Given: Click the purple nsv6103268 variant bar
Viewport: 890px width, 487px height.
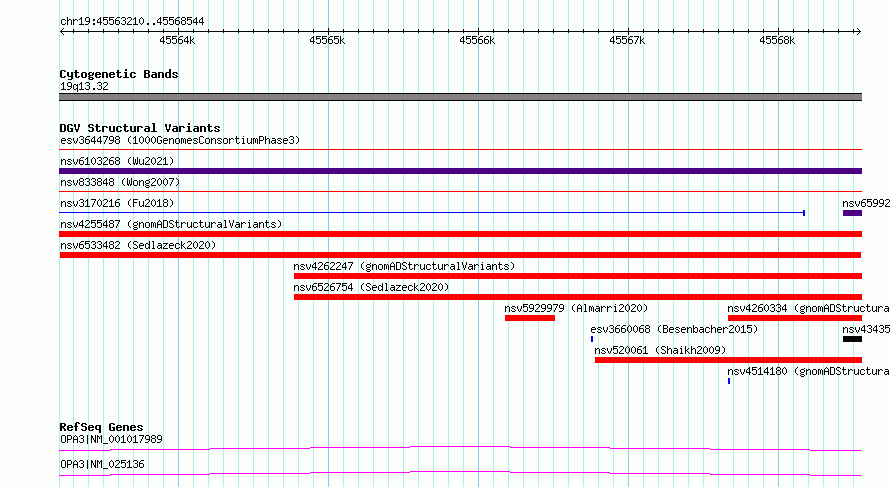Looking at the screenshot, I should [x=460, y=171].
